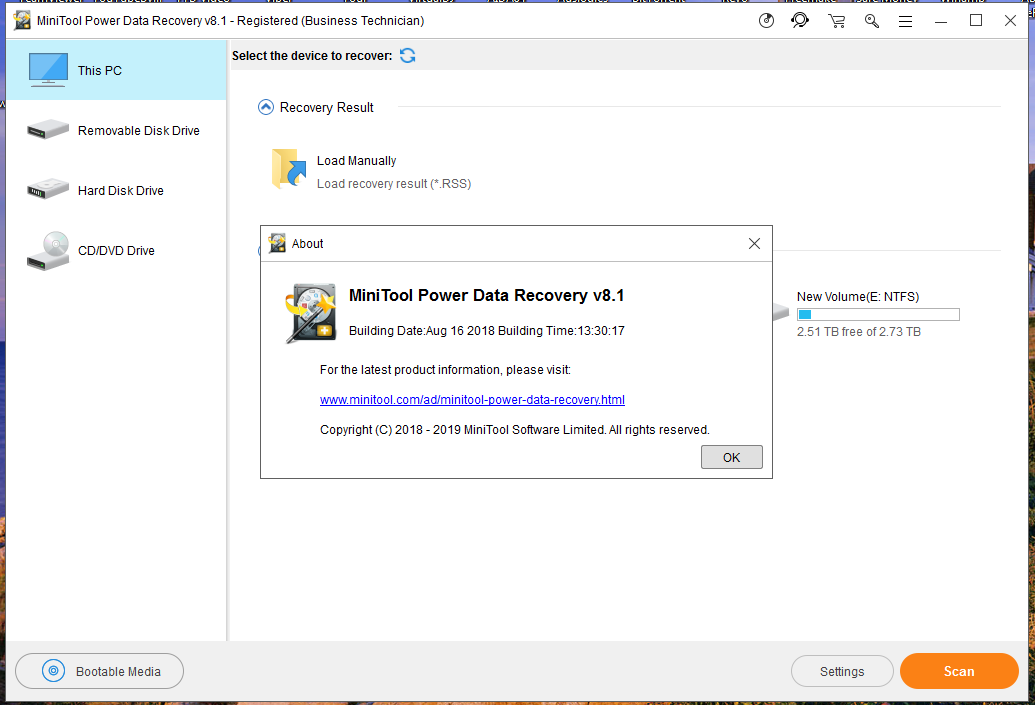Screen dimensions: 1035x705
Task: Choose CD/DVD Drive in sidebar
Action: pyautogui.click(x=116, y=250)
